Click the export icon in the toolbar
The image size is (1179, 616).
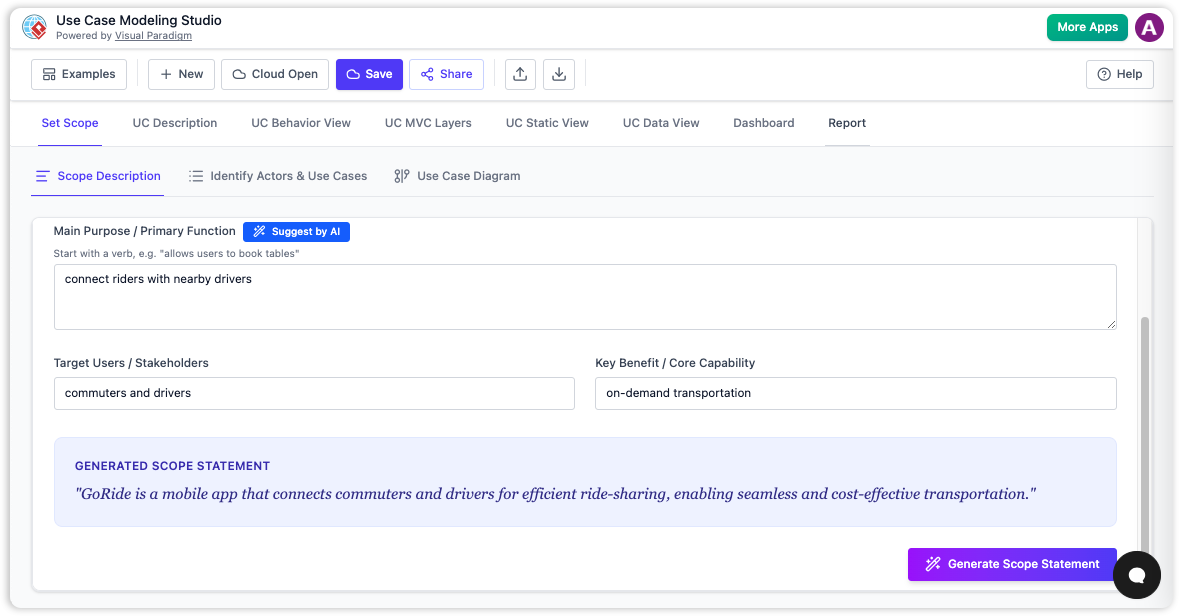tap(519, 73)
